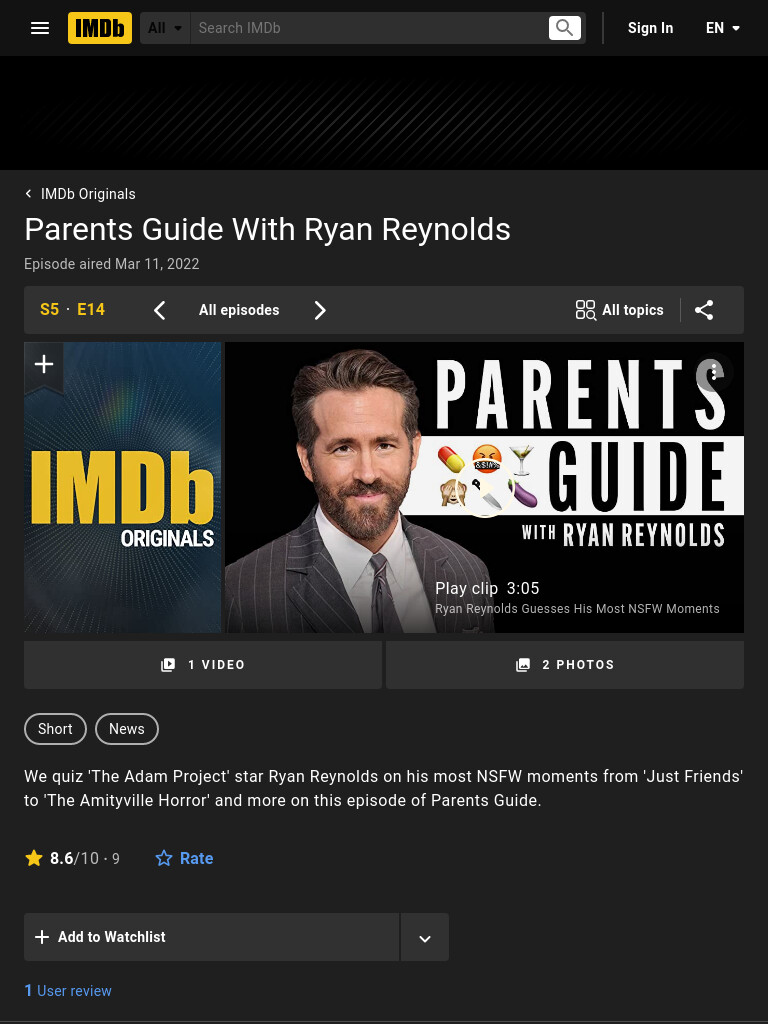This screenshot has height=1024, width=768.
Task: Open the 2 PHOTOS gallery
Action: 565,665
